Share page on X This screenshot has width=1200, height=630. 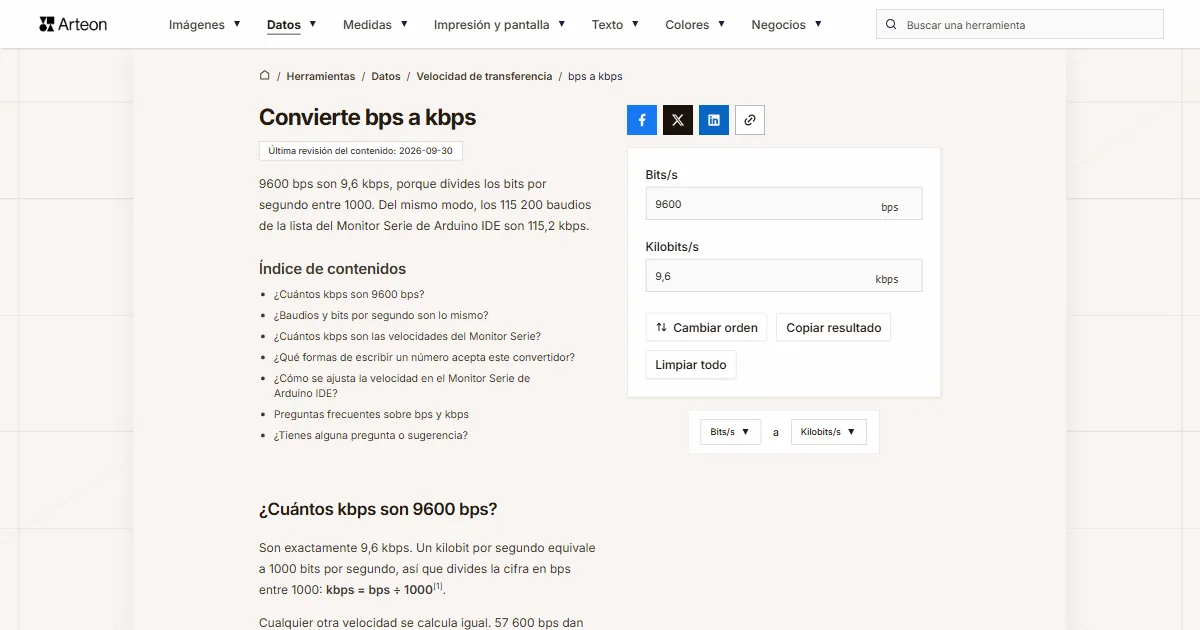[x=678, y=120]
